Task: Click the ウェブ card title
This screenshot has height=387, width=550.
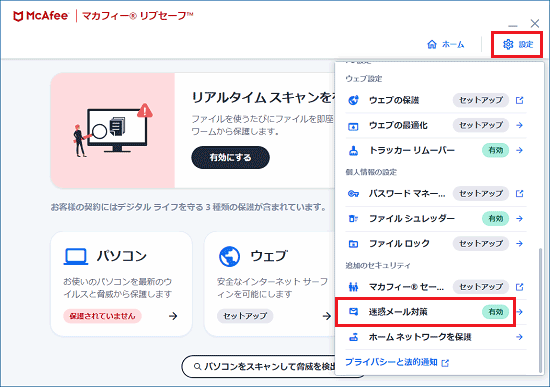Action: pyautogui.click(x=269, y=256)
